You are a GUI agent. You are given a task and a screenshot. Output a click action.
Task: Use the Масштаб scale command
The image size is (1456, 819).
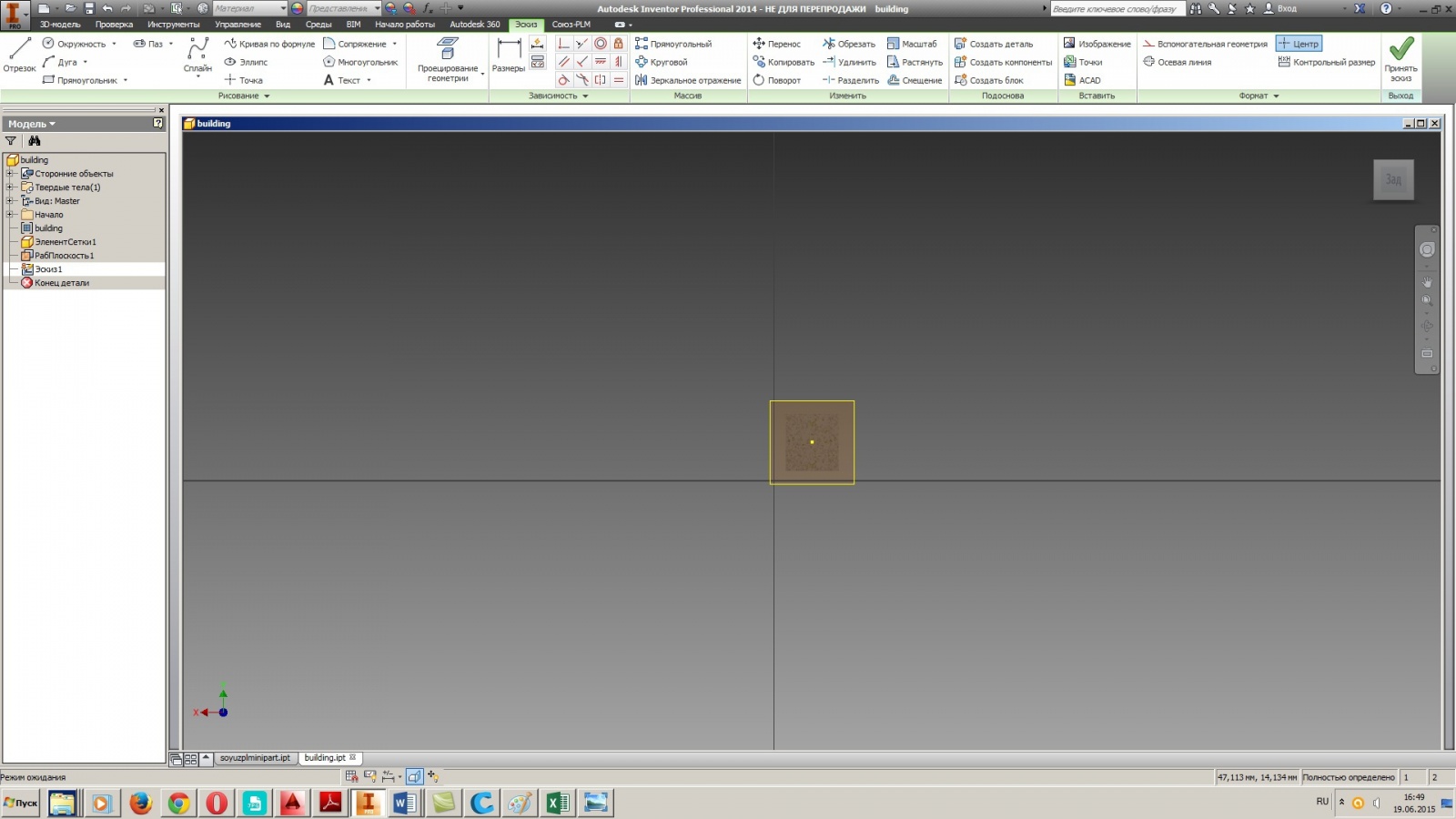(912, 44)
